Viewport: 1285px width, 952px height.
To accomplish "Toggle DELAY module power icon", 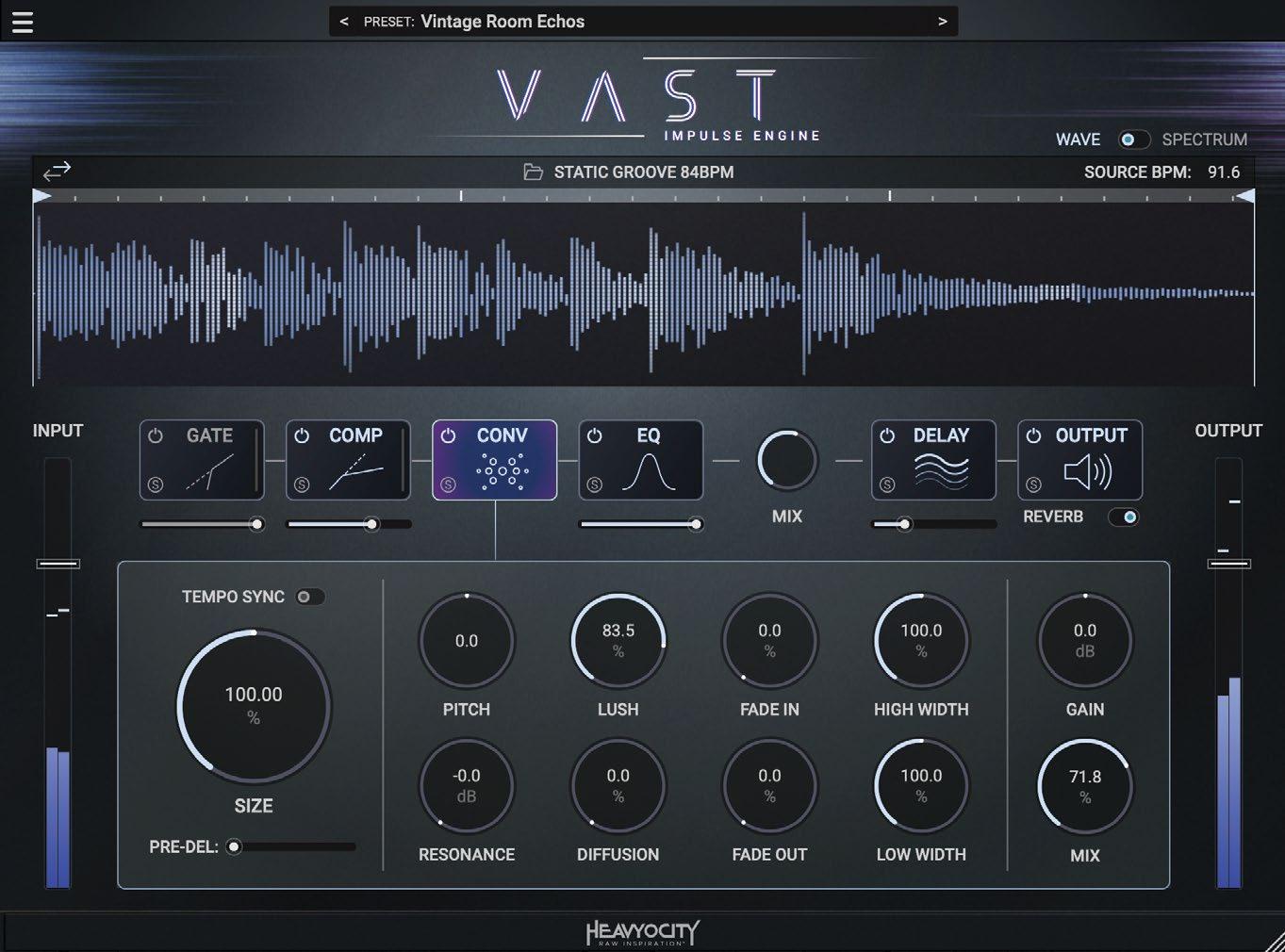I will (887, 435).
